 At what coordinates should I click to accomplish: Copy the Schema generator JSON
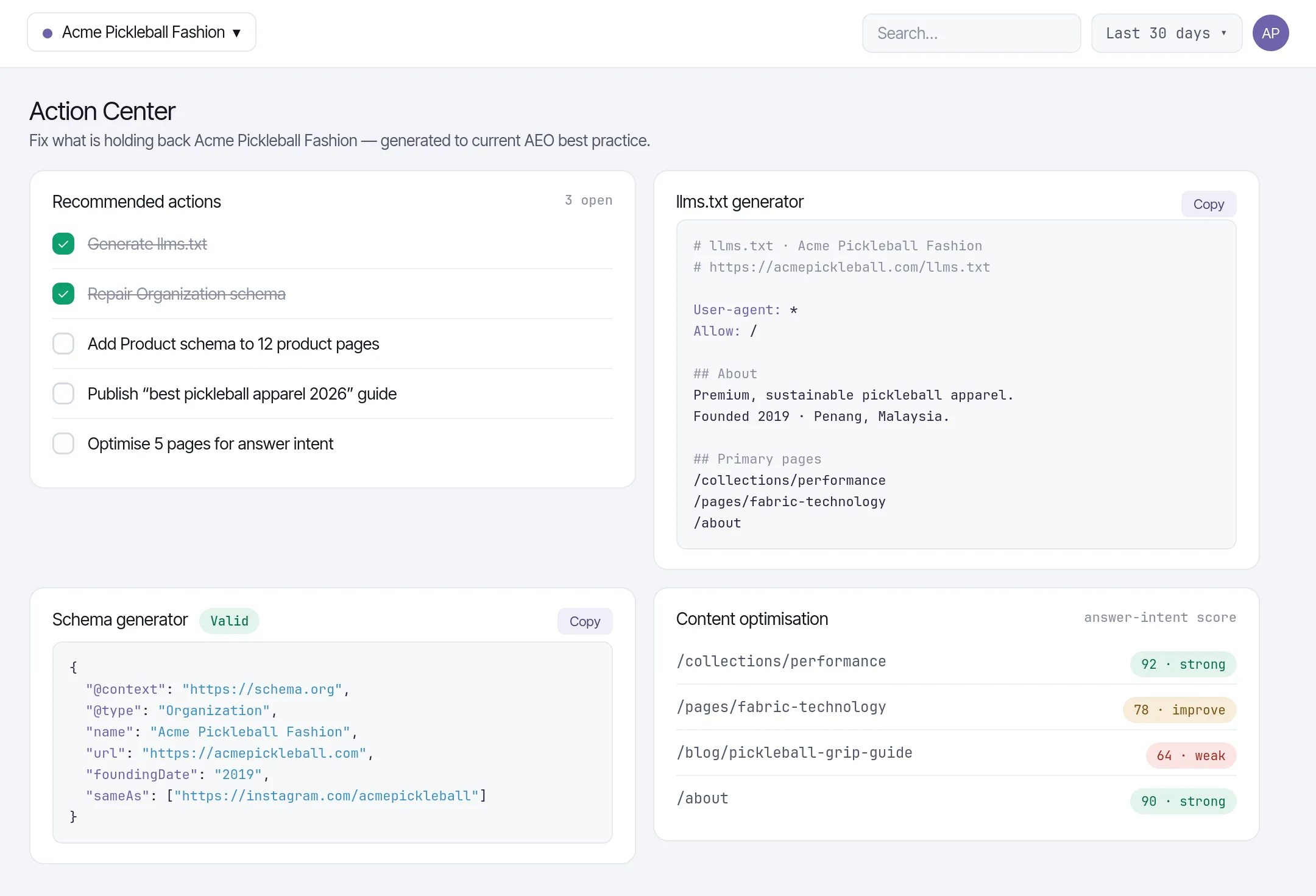coord(584,621)
